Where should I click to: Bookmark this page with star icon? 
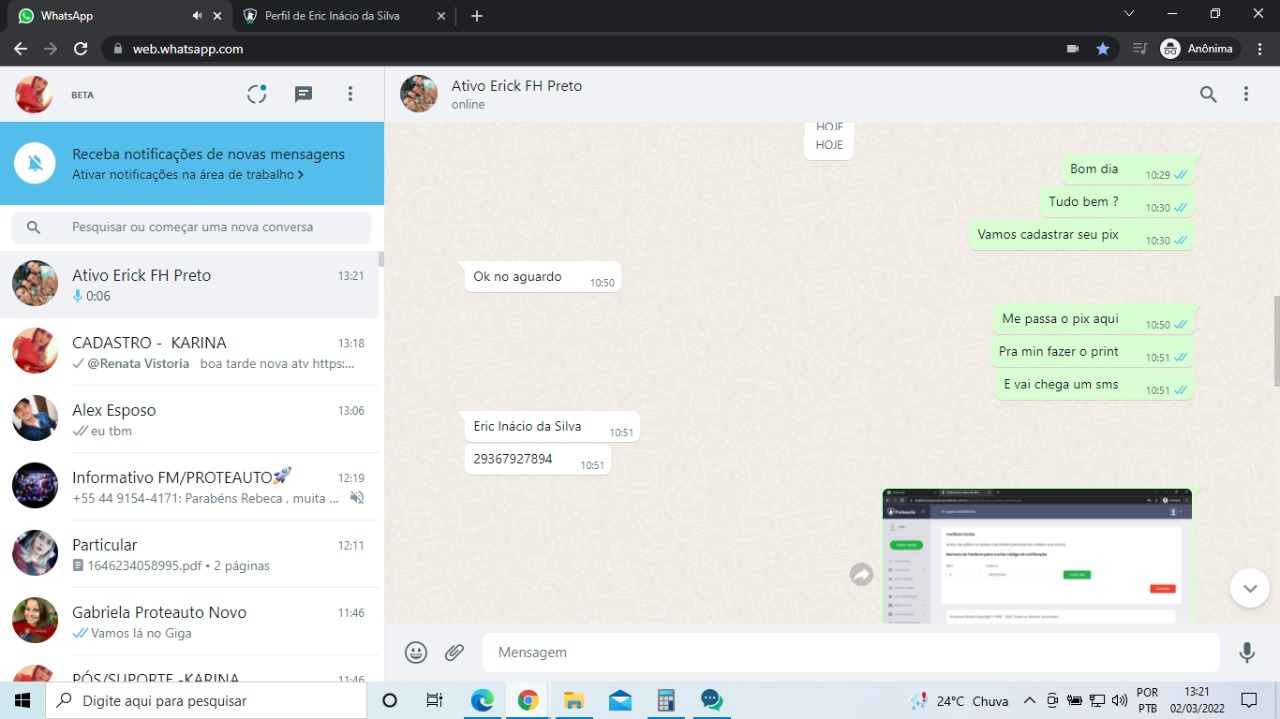(1103, 48)
